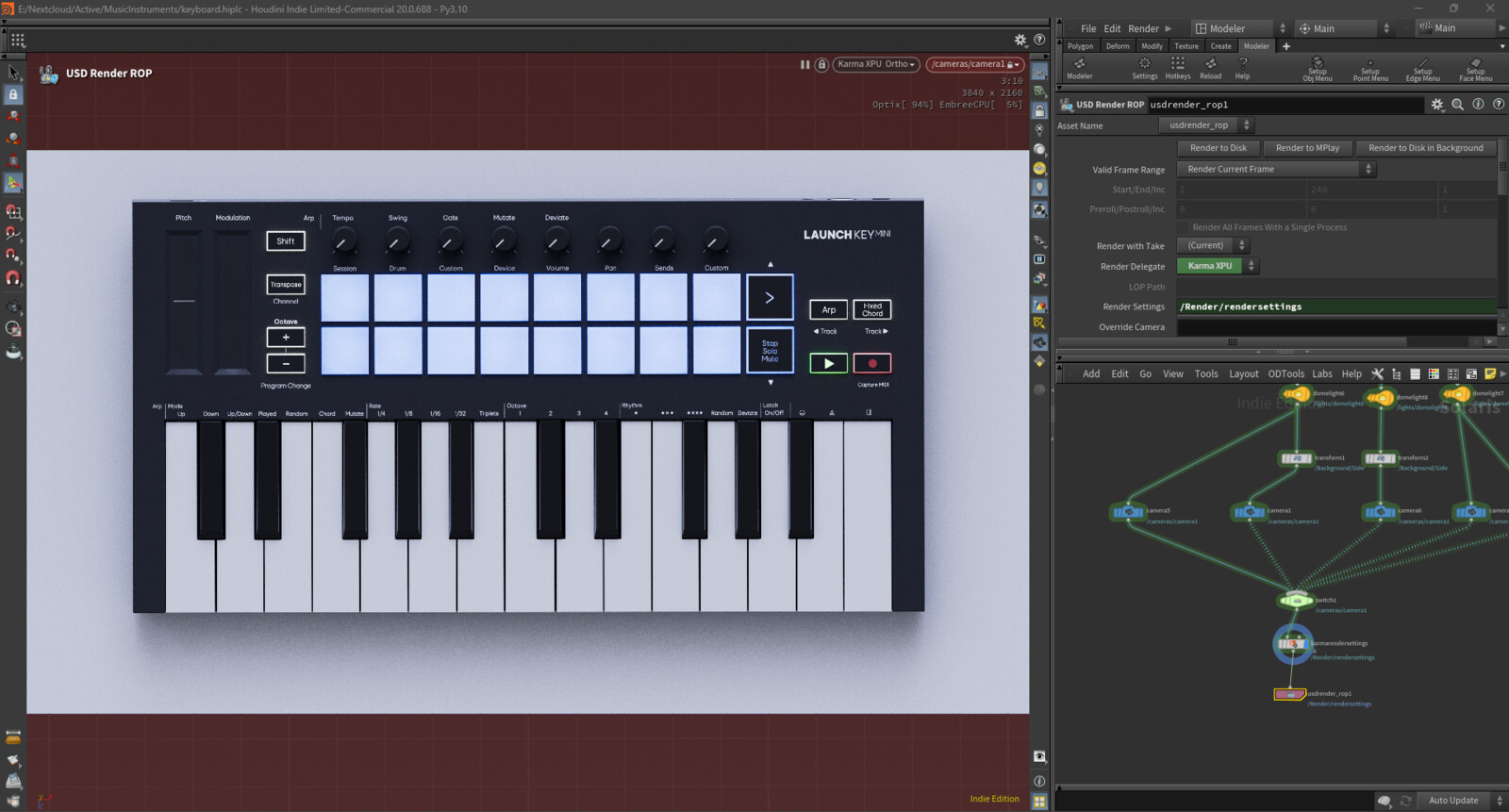Click Setup Obj Menu shelf tool
The image size is (1509, 812).
1318,69
